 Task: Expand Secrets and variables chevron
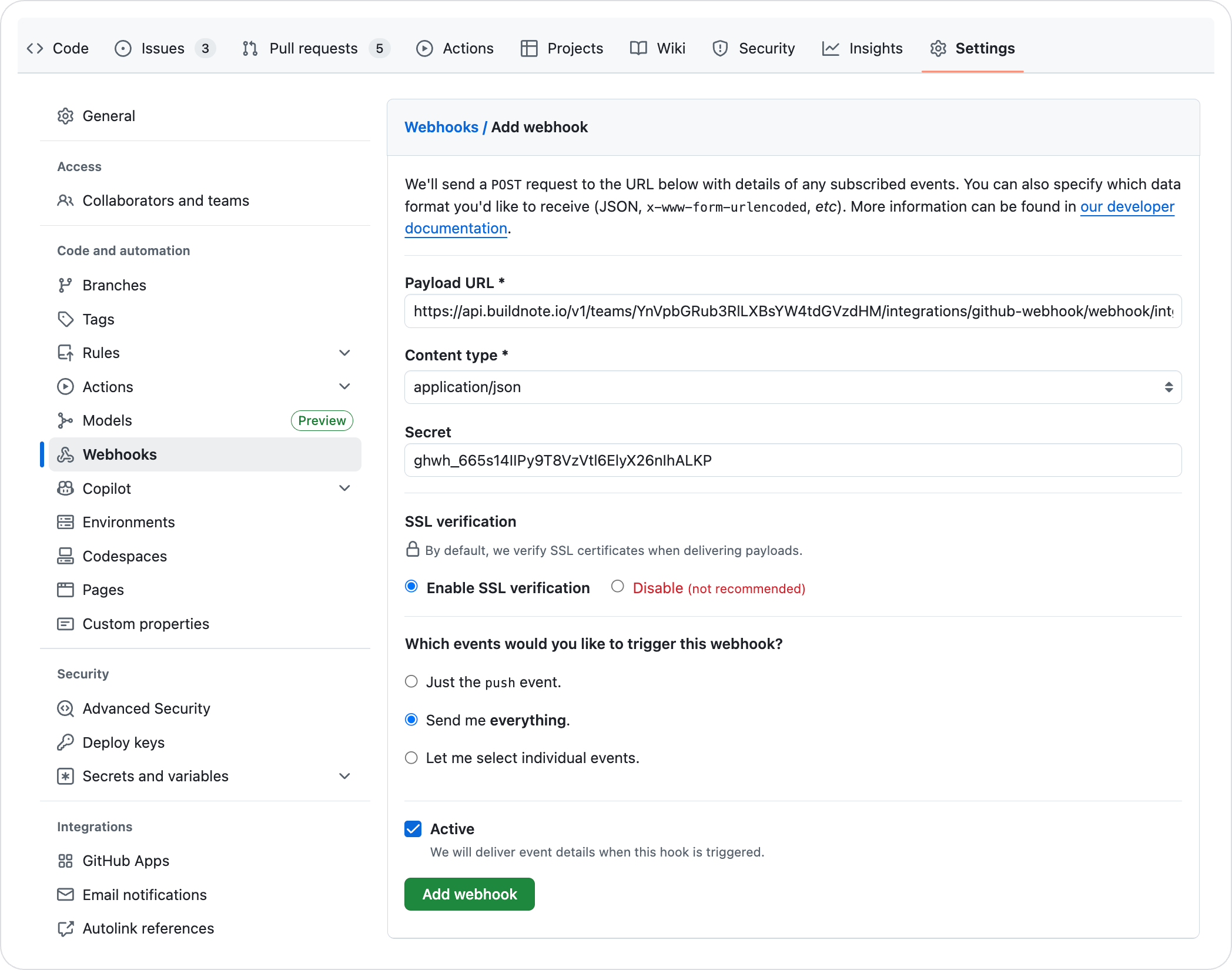tap(345, 776)
